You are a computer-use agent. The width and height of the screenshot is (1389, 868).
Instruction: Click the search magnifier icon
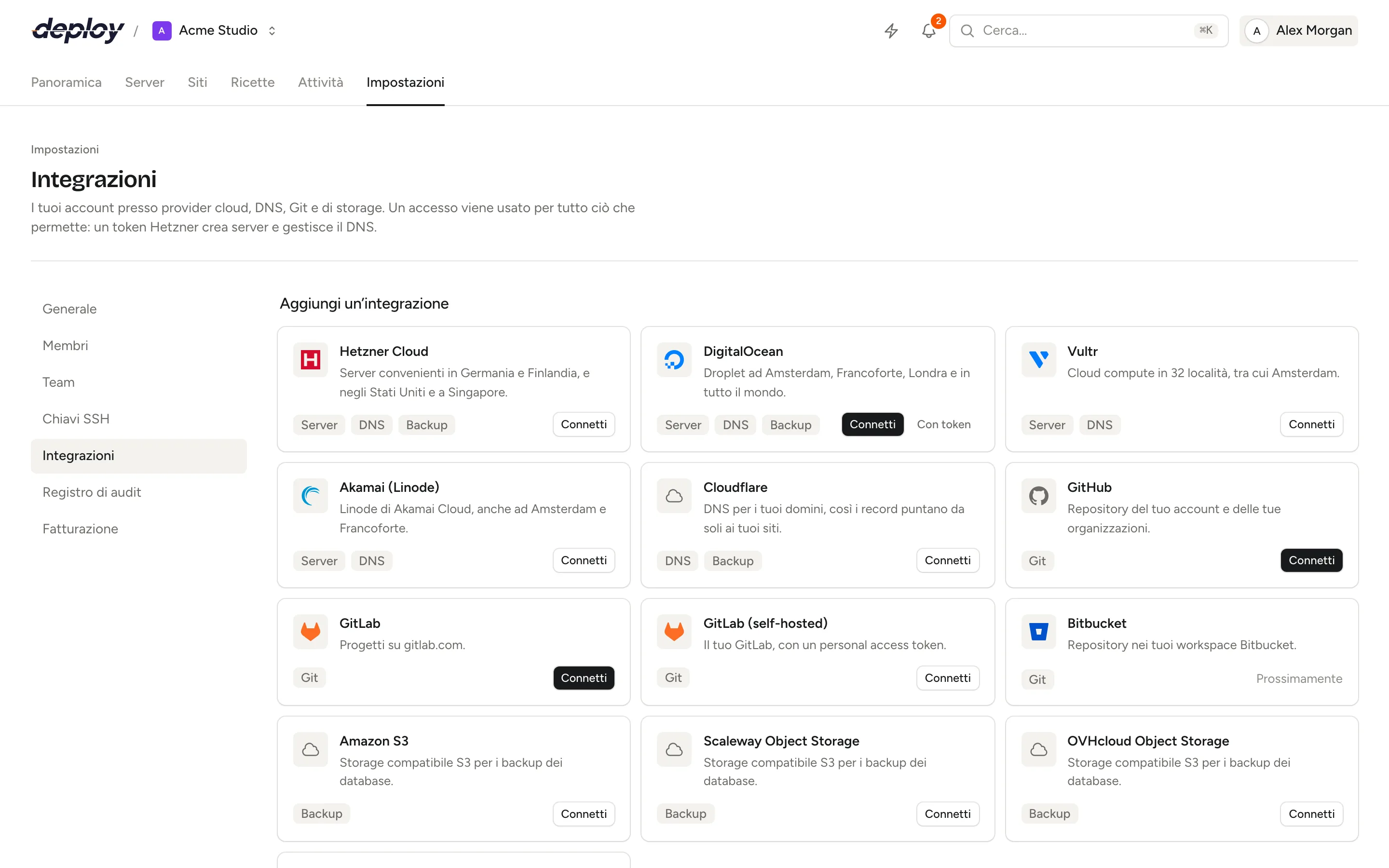pos(967,30)
